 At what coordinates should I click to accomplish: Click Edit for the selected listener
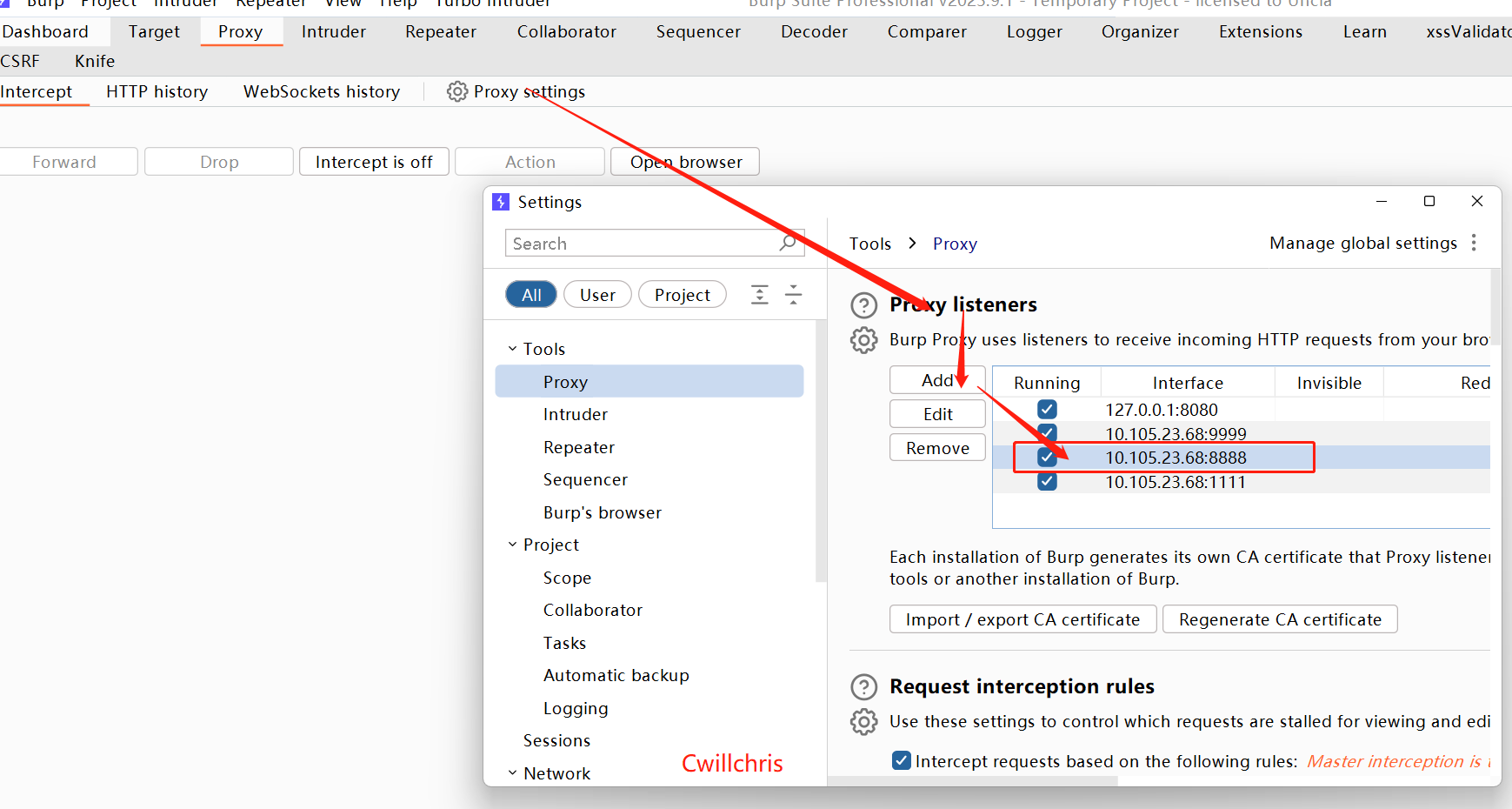(x=937, y=414)
